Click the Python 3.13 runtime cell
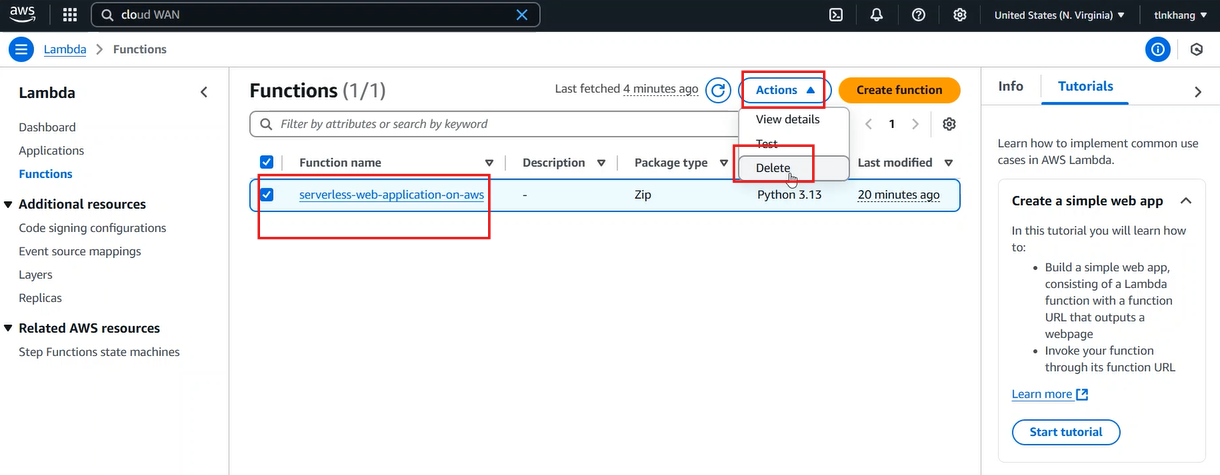1220x475 pixels. coord(789,195)
